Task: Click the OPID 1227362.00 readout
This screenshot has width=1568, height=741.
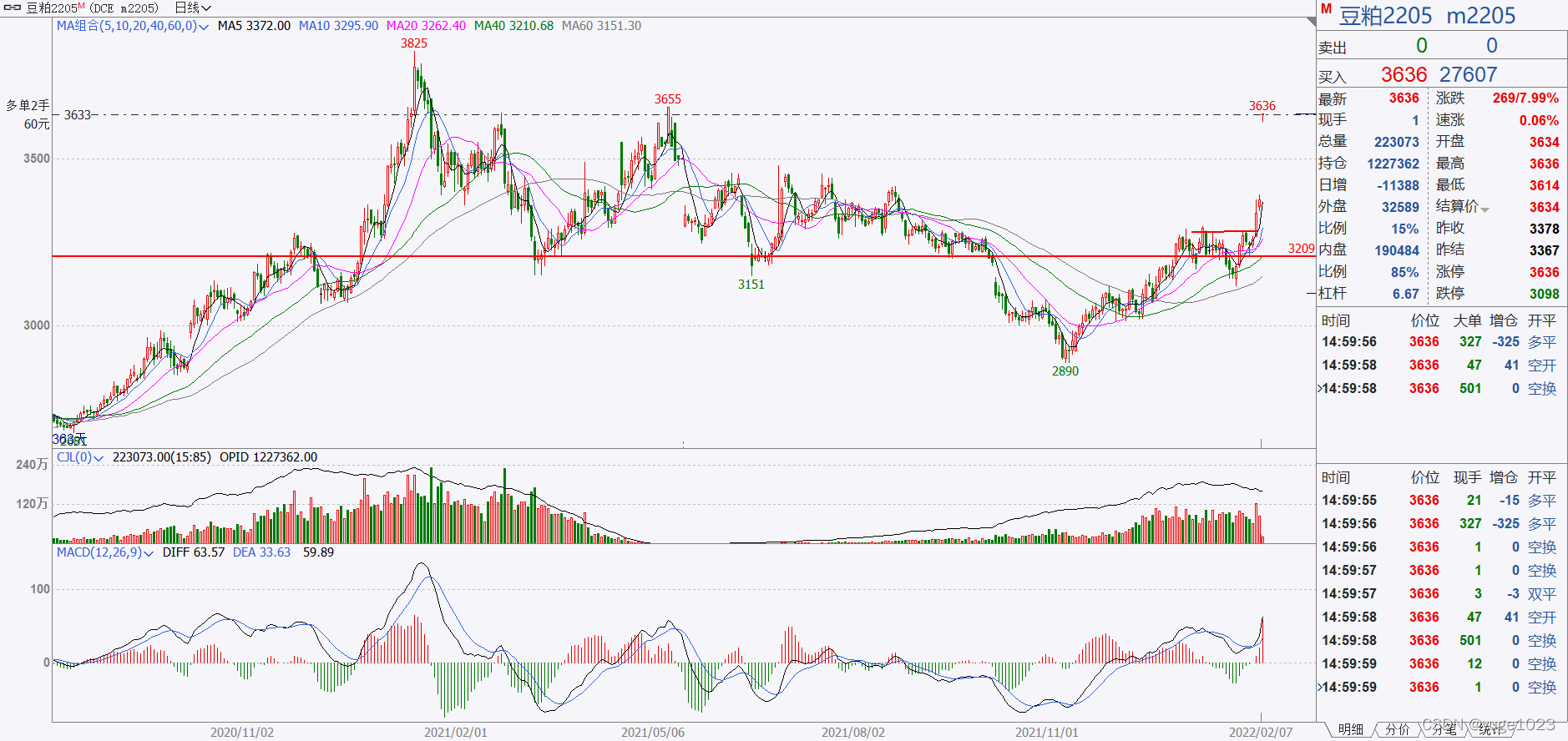Action: 268,457
